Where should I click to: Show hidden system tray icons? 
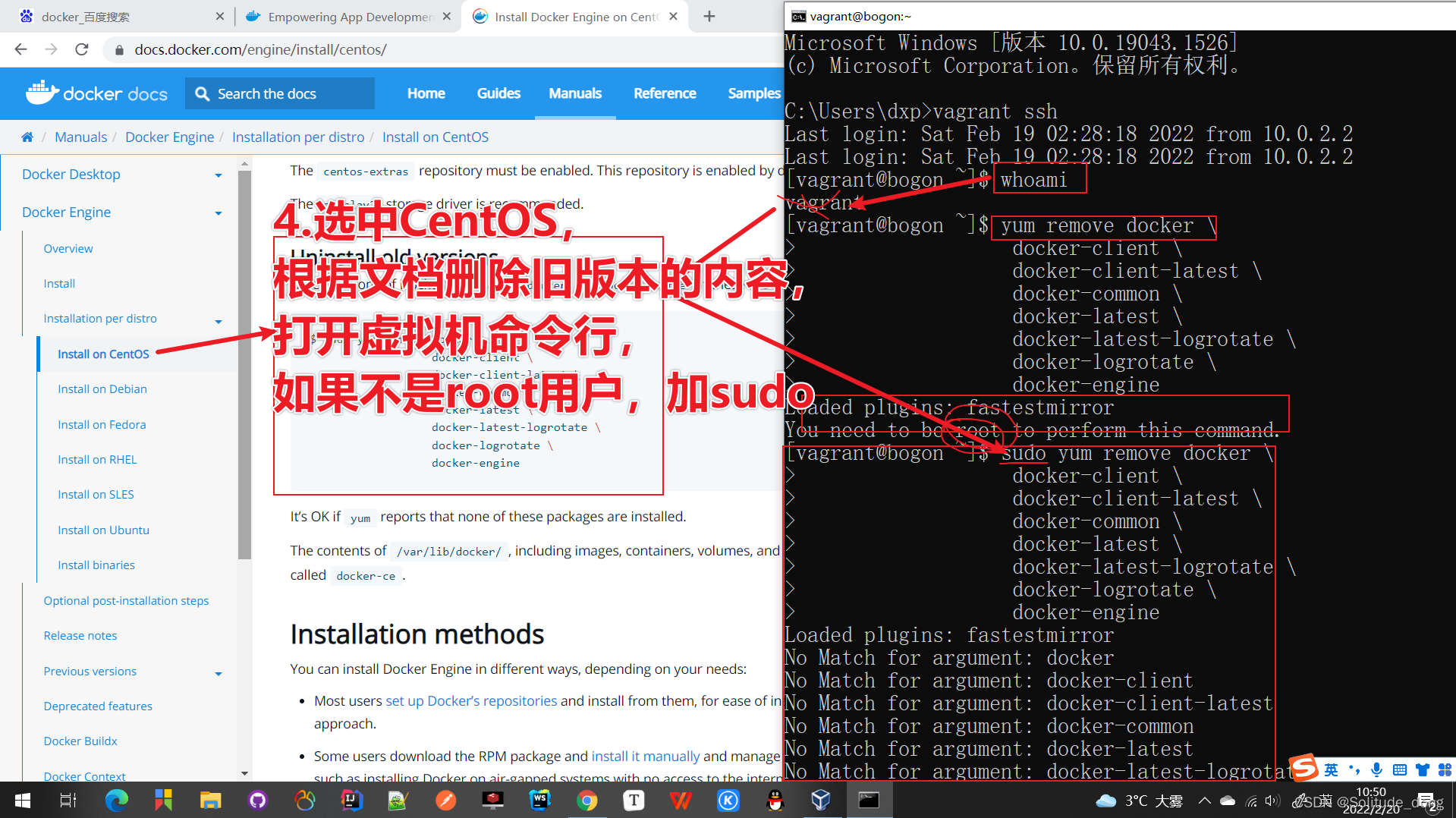[x=1205, y=801]
